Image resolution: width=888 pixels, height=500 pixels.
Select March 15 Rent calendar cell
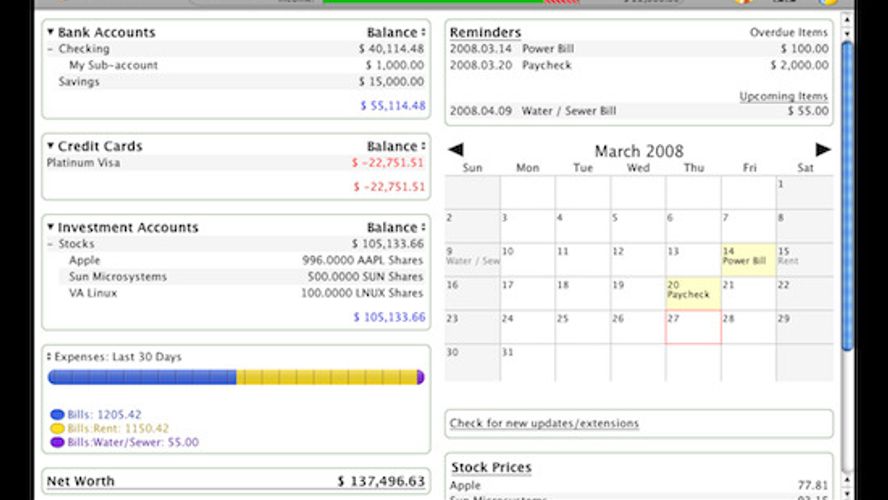pos(804,260)
